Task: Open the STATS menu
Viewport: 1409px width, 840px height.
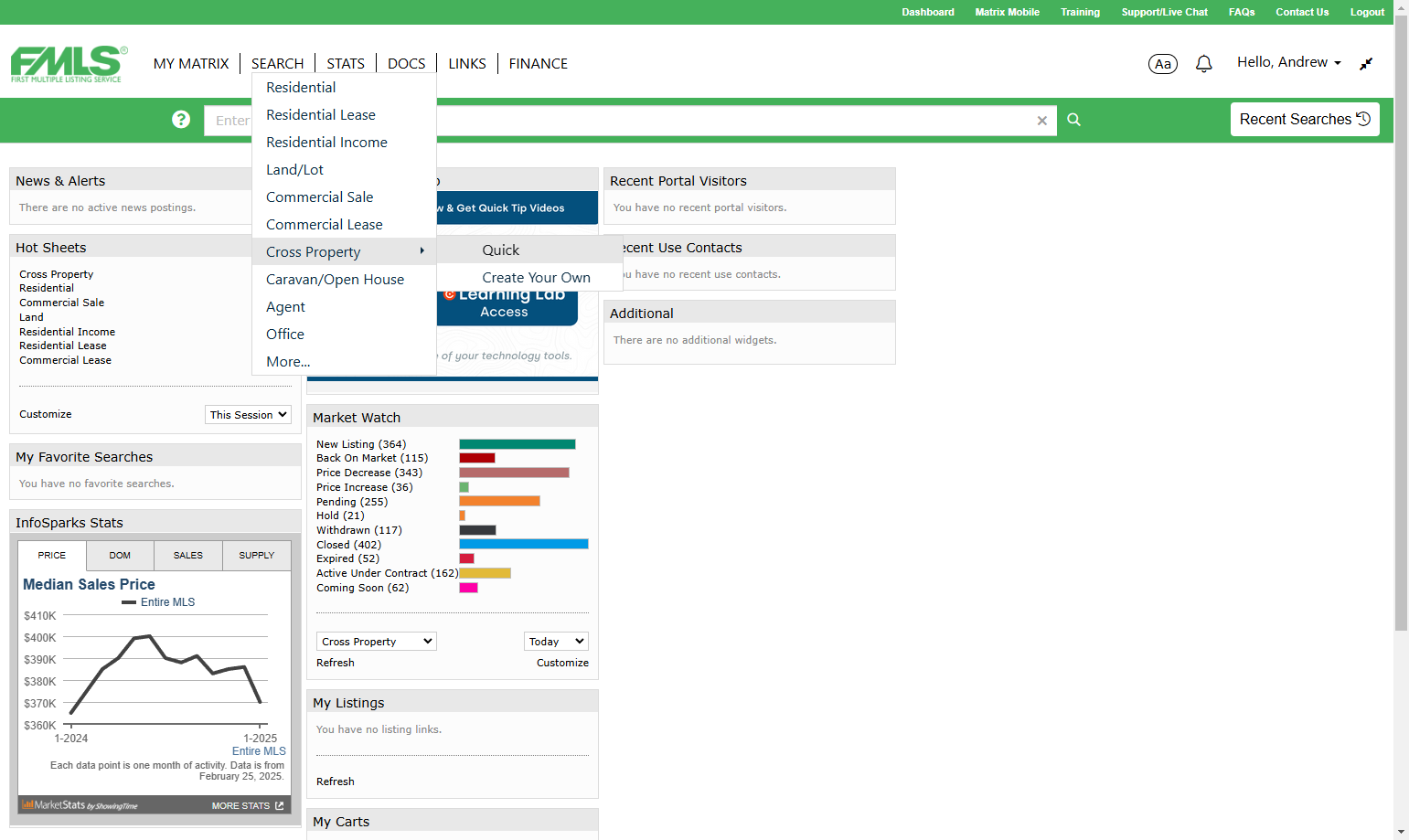Action: [346, 64]
